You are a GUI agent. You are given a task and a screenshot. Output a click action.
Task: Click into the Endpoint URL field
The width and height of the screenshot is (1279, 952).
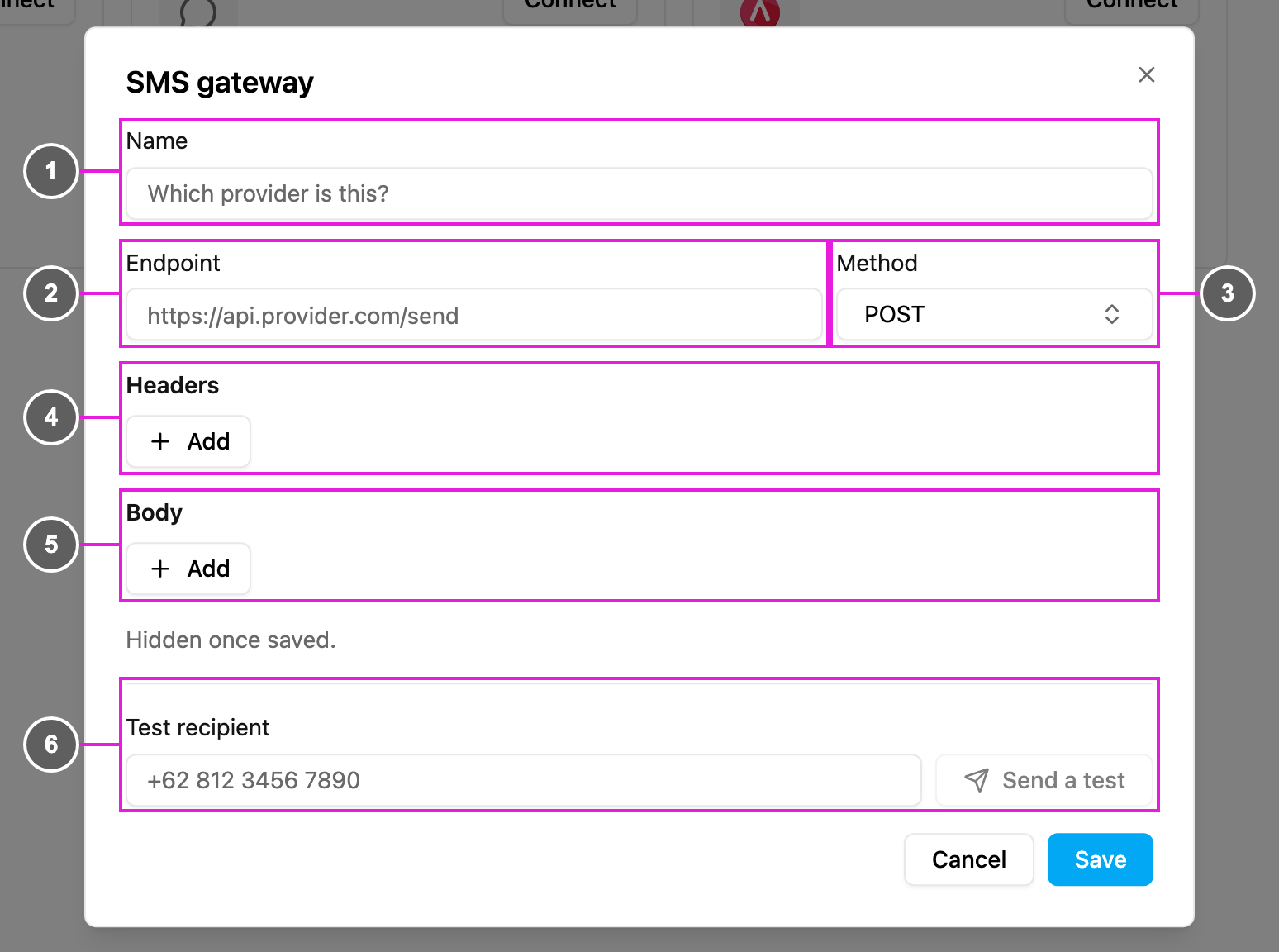(x=474, y=315)
